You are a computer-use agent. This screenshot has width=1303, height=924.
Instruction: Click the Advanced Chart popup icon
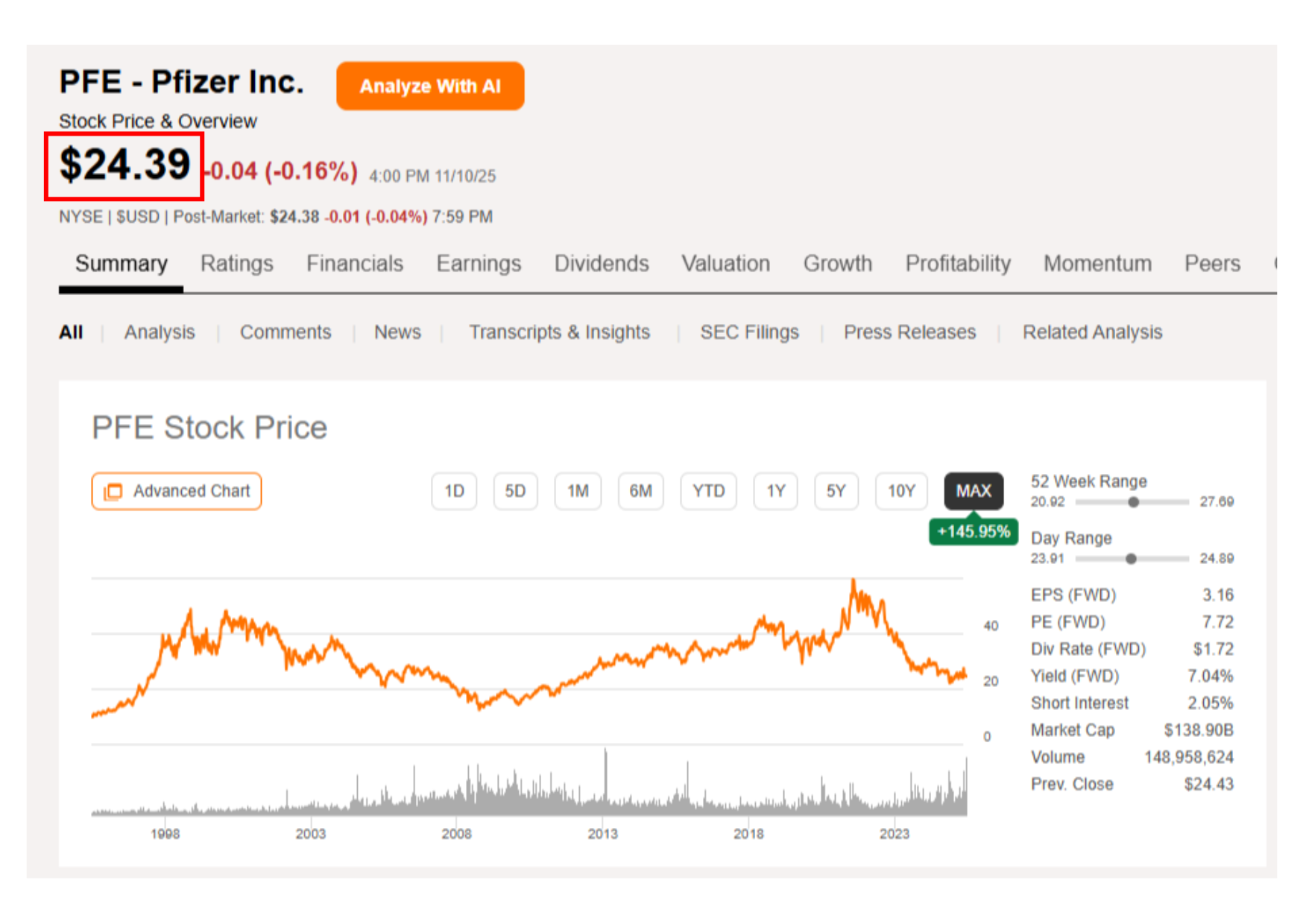tap(113, 492)
